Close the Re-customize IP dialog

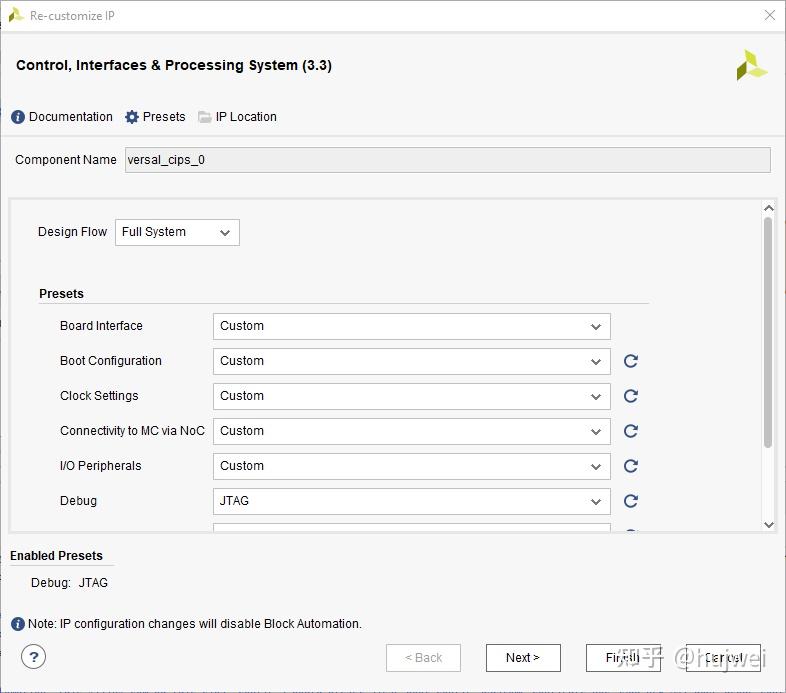pyautogui.click(x=769, y=16)
